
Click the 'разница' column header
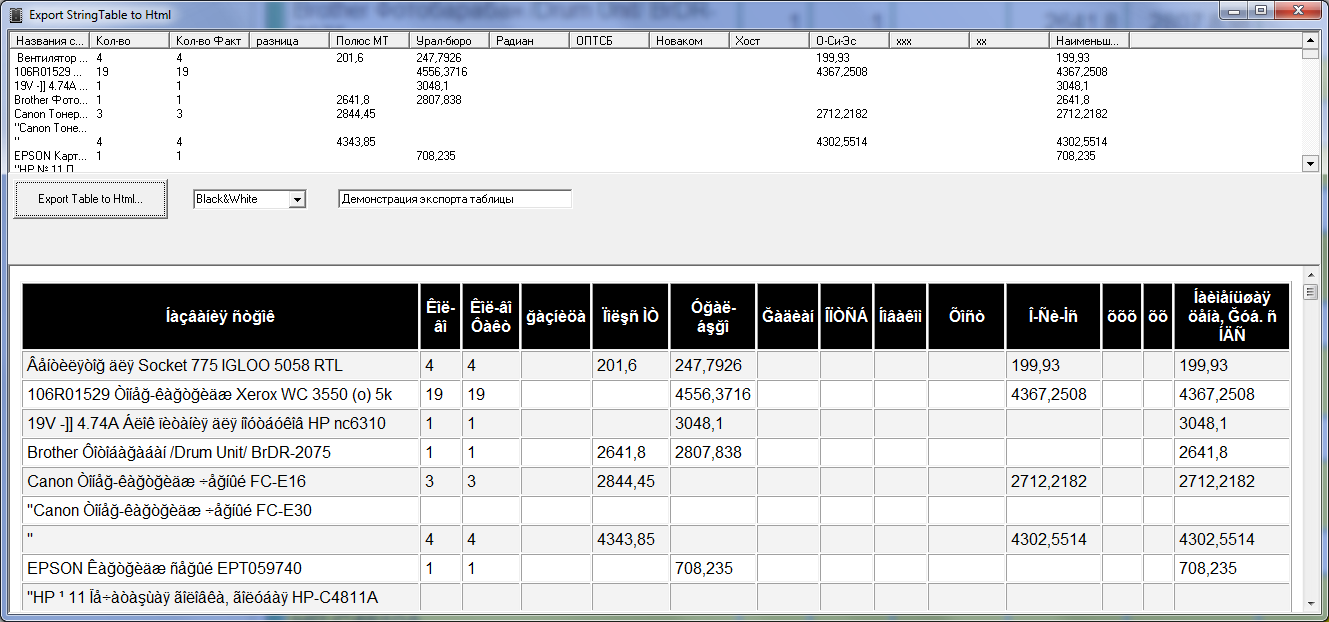(x=290, y=41)
